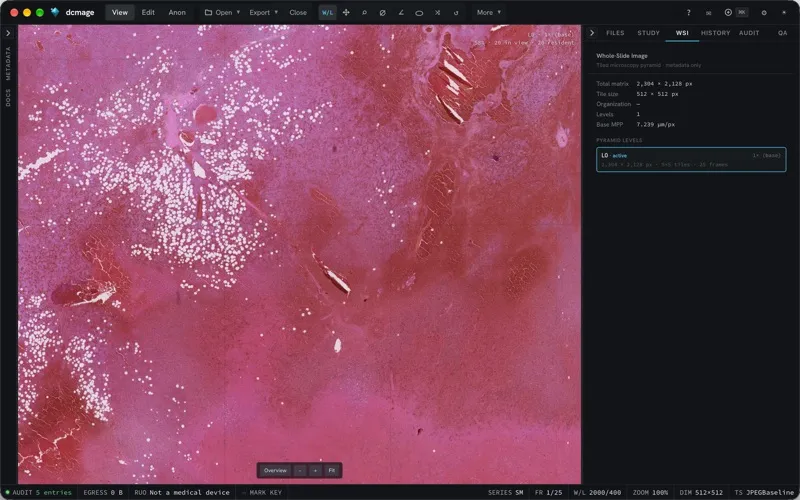This screenshot has width=800, height=500.
Task: Click the Close button in the toolbar
Action: pos(298,13)
